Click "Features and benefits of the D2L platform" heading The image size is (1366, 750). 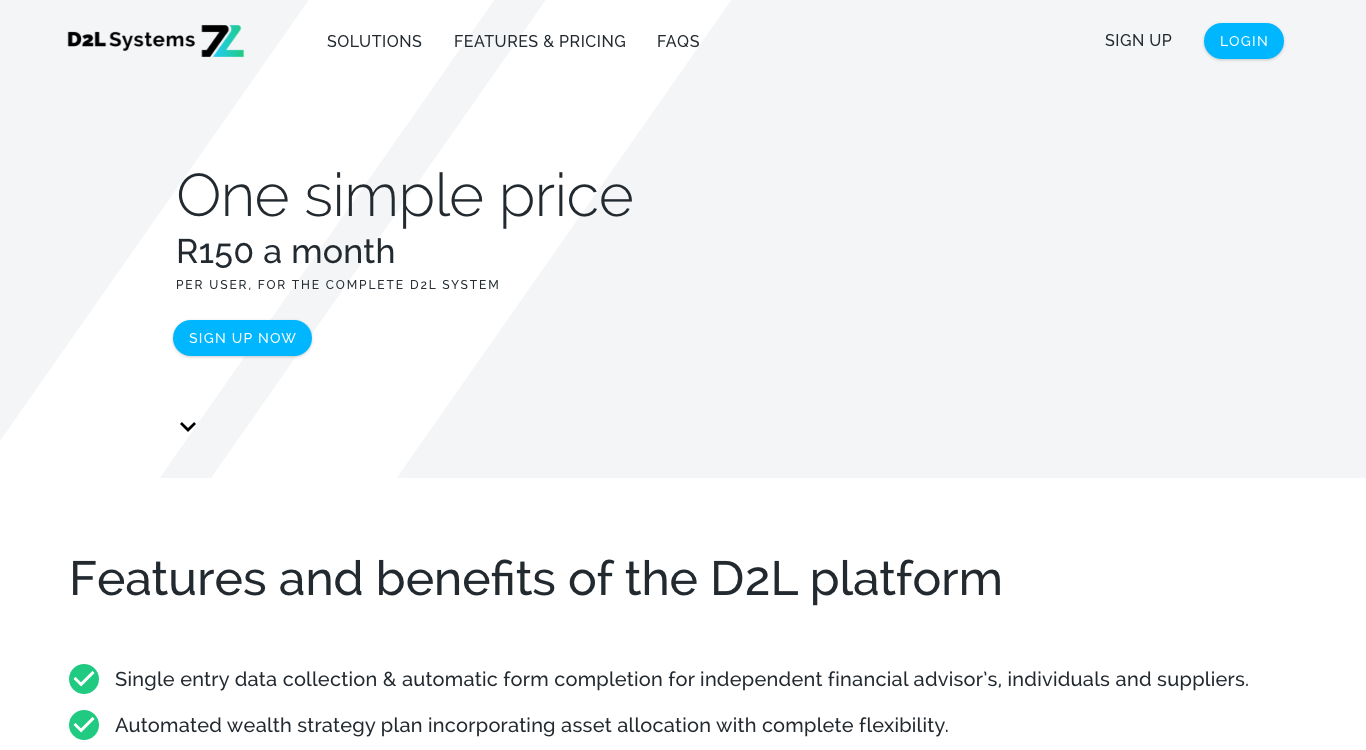pos(535,578)
